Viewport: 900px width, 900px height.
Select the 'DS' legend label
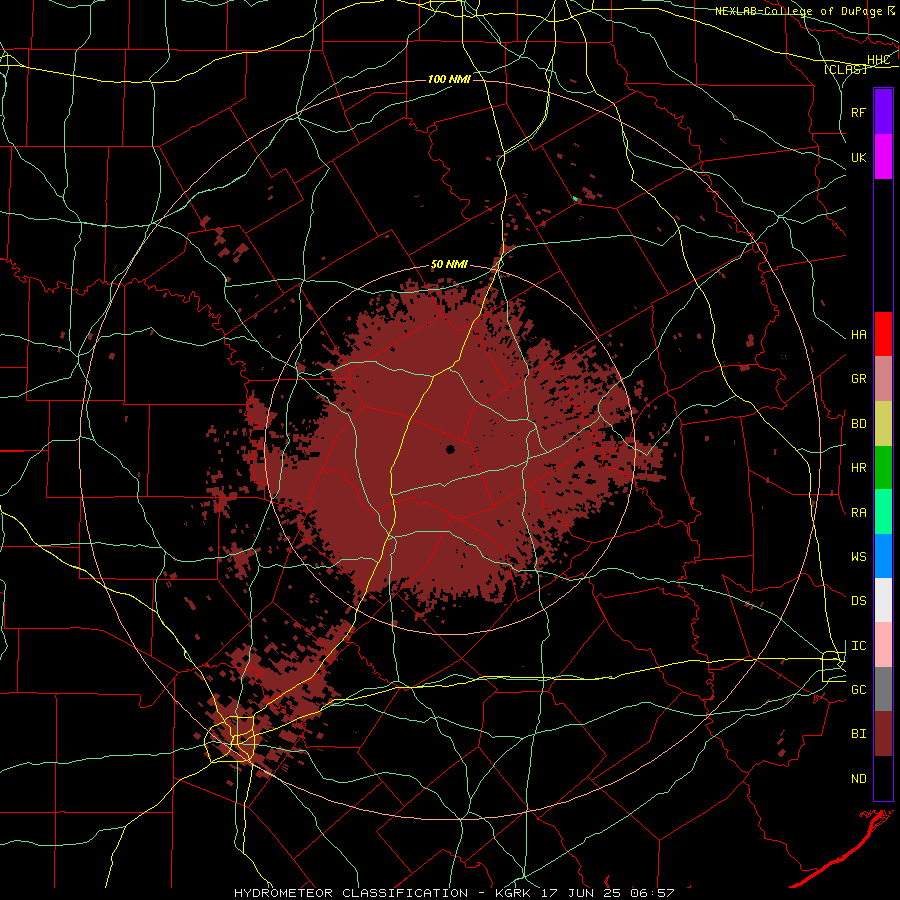pyautogui.click(x=859, y=600)
